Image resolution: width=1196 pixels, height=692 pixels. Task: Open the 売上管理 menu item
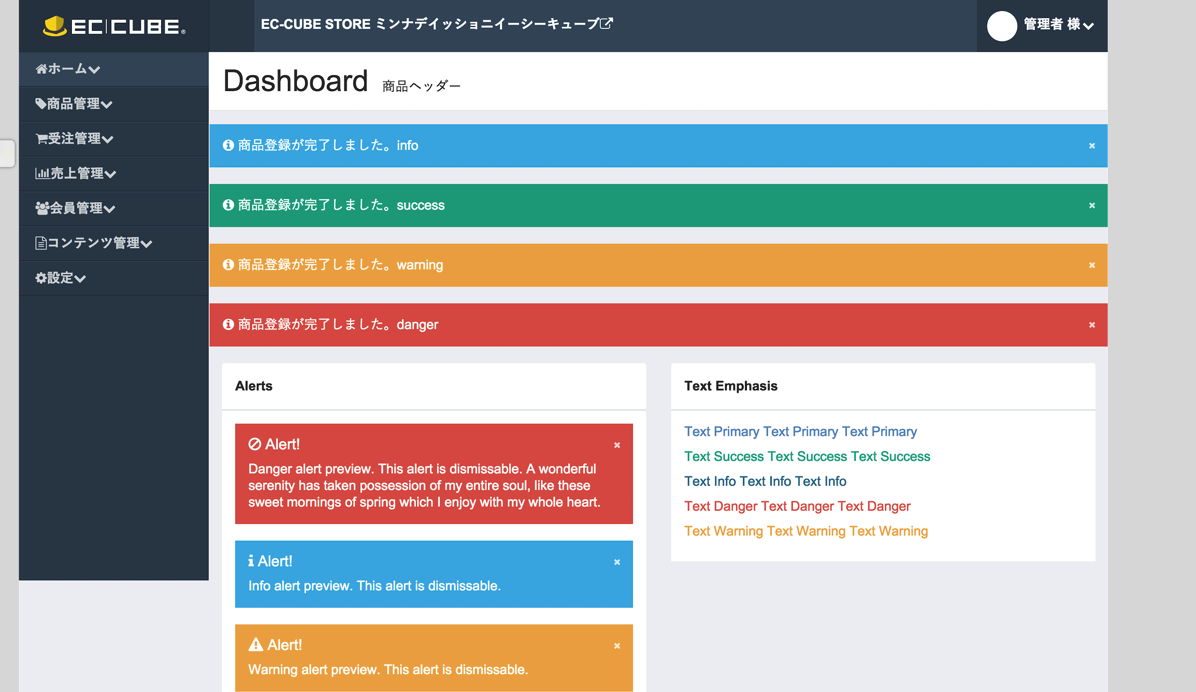(x=76, y=174)
